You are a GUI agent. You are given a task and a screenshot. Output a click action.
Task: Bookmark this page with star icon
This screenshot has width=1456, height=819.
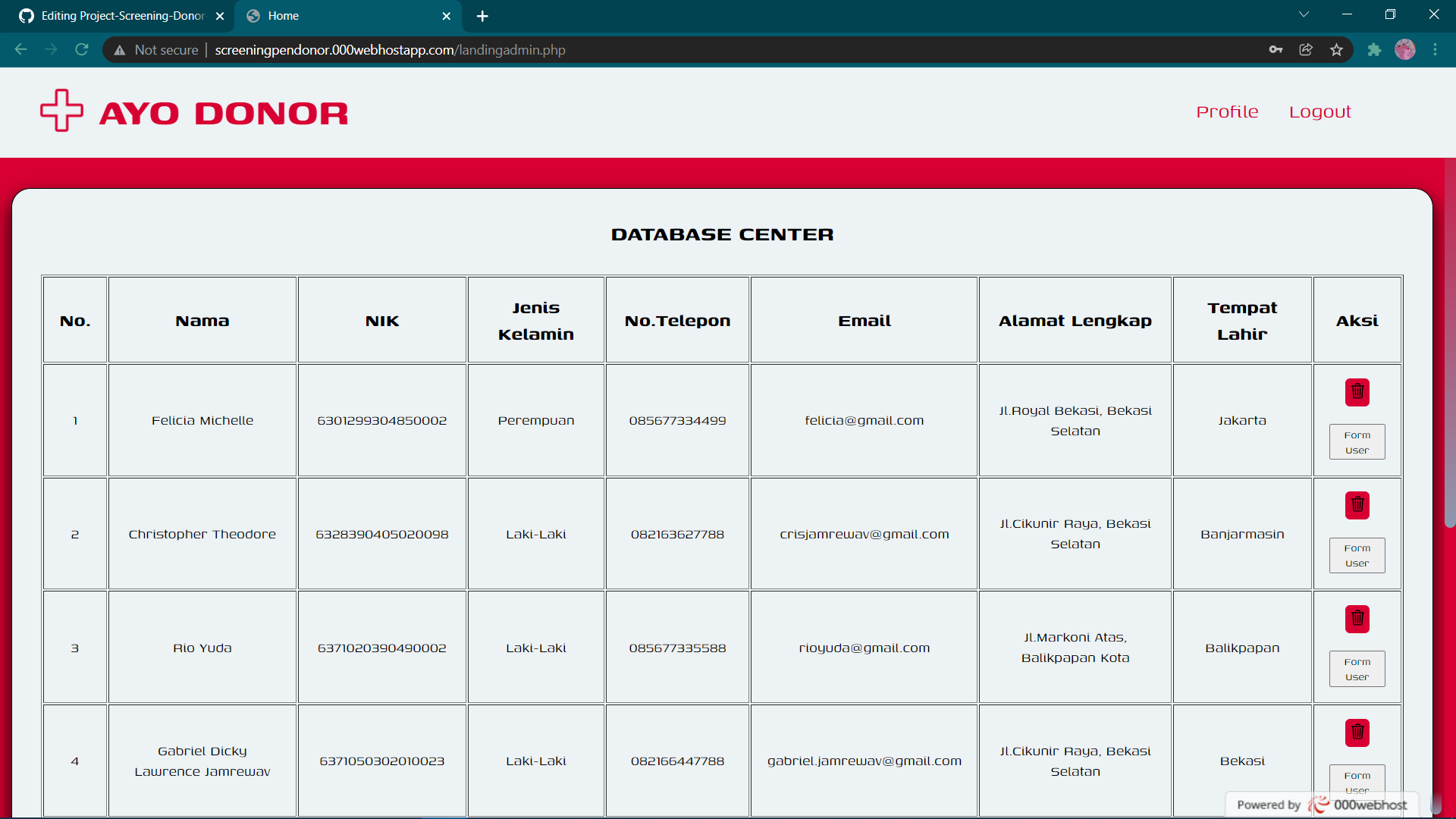1336,49
